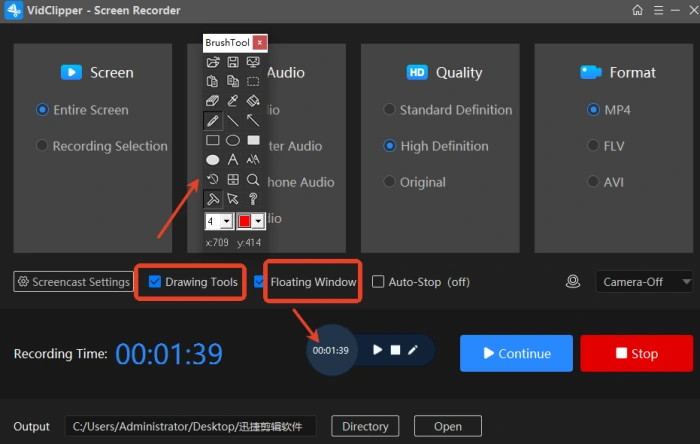
Task: Click the save floppy icon in BrushTool
Action: (x=233, y=62)
